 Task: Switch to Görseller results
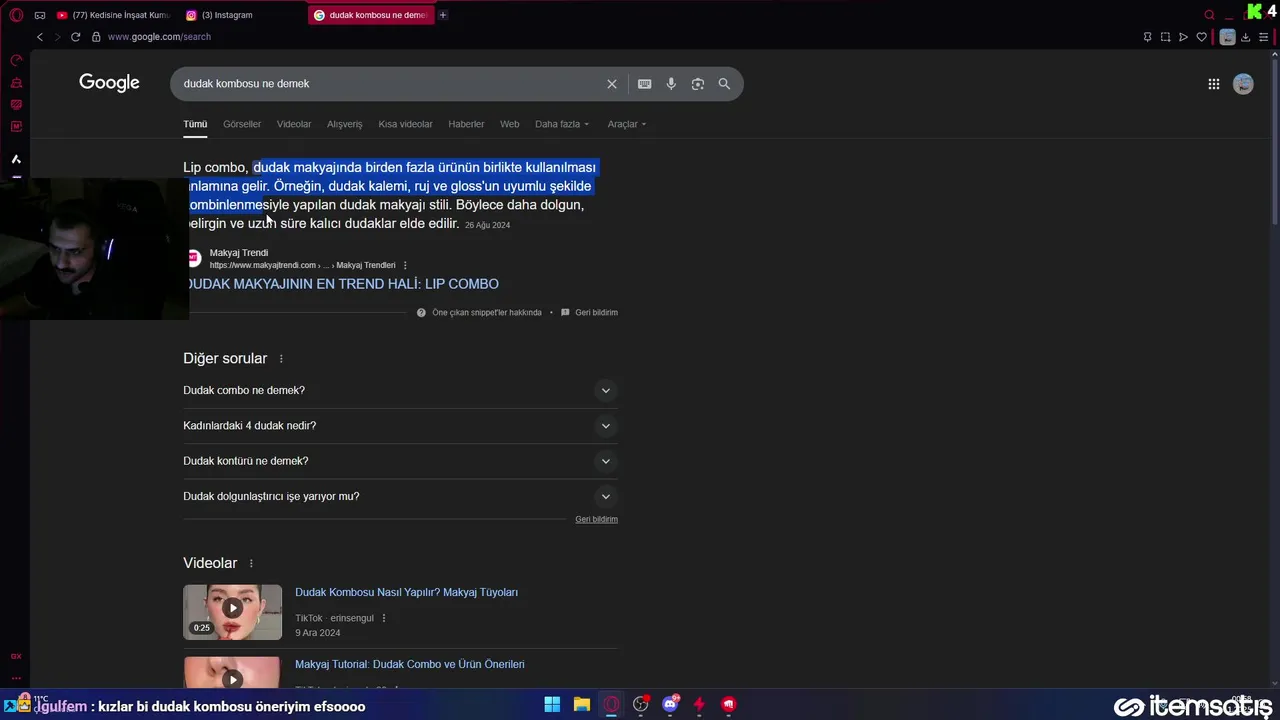click(x=242, y=124)
